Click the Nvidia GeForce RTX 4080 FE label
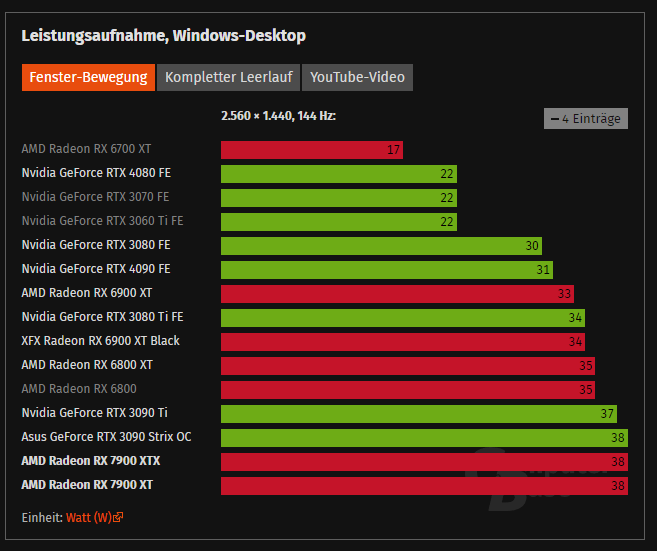657x551 pixels. [x=96, y=173]
